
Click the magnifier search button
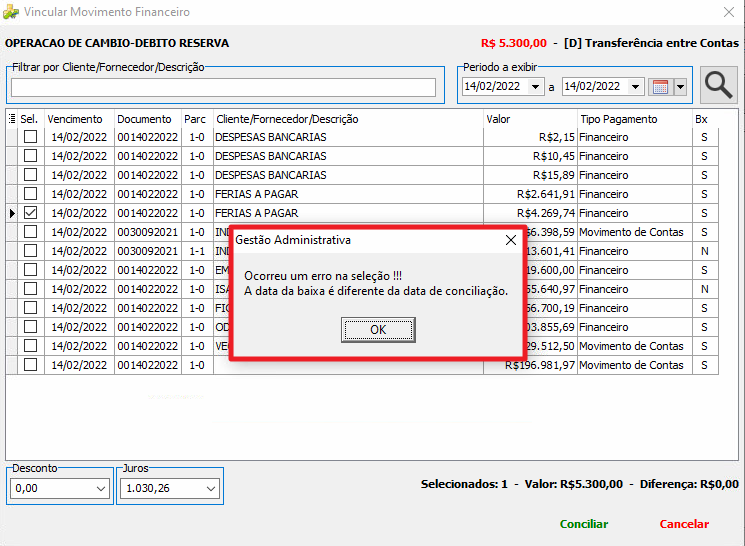[718, 86]
